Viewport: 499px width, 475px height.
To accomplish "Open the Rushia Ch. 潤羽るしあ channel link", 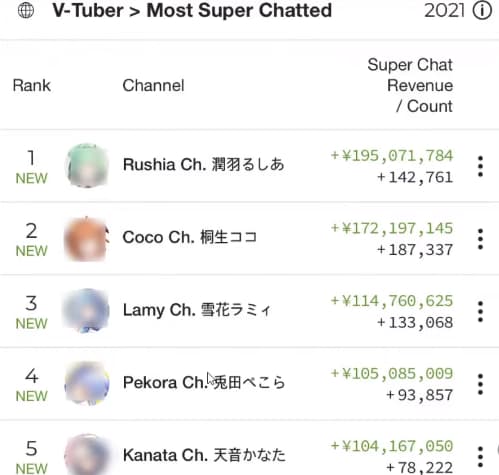I will pyautogui.click(x=203, y=164).
